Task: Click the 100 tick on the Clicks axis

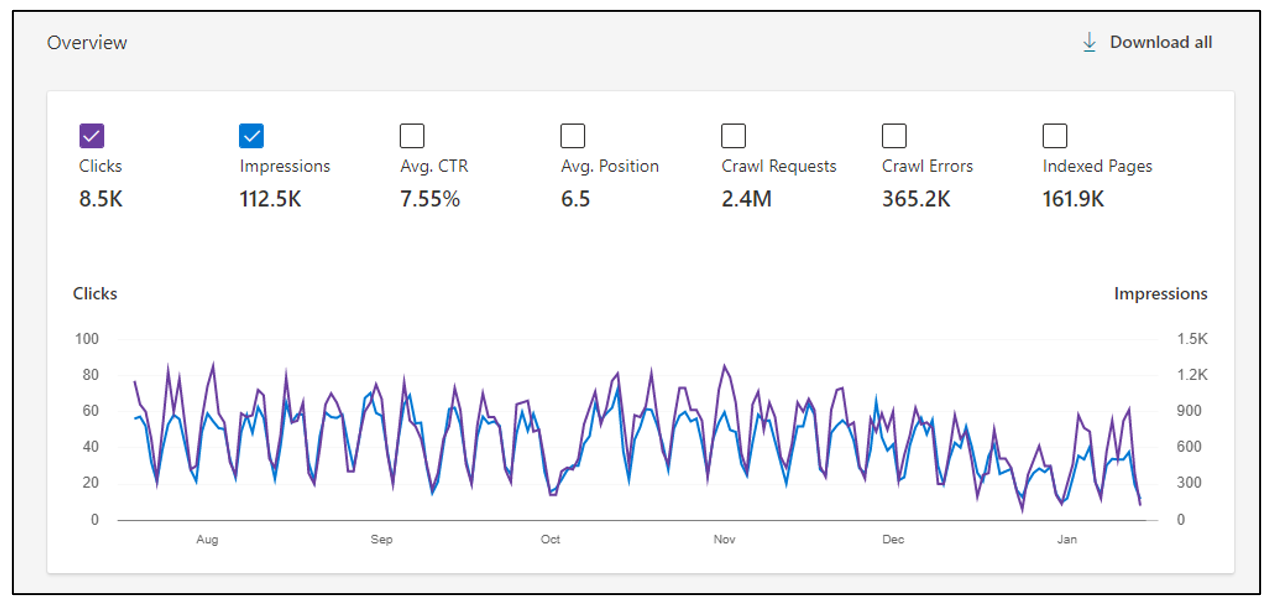Action: tap(87, 339)
